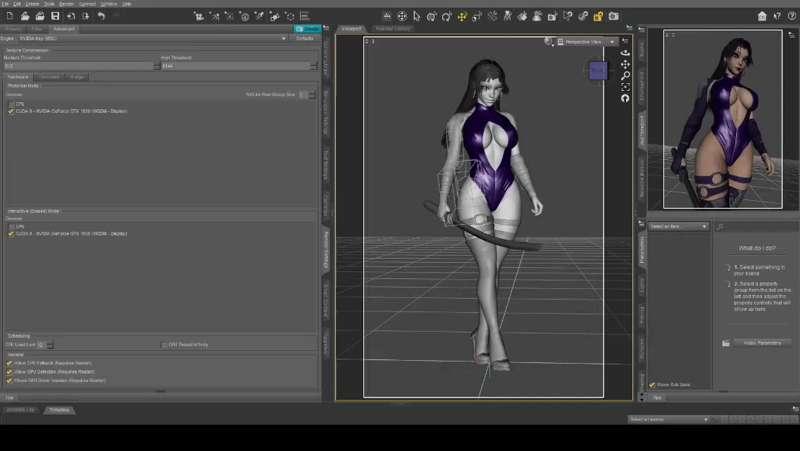Open the Edit menu
This screenshot has height=451, width=800.
[x=17, y=4]
